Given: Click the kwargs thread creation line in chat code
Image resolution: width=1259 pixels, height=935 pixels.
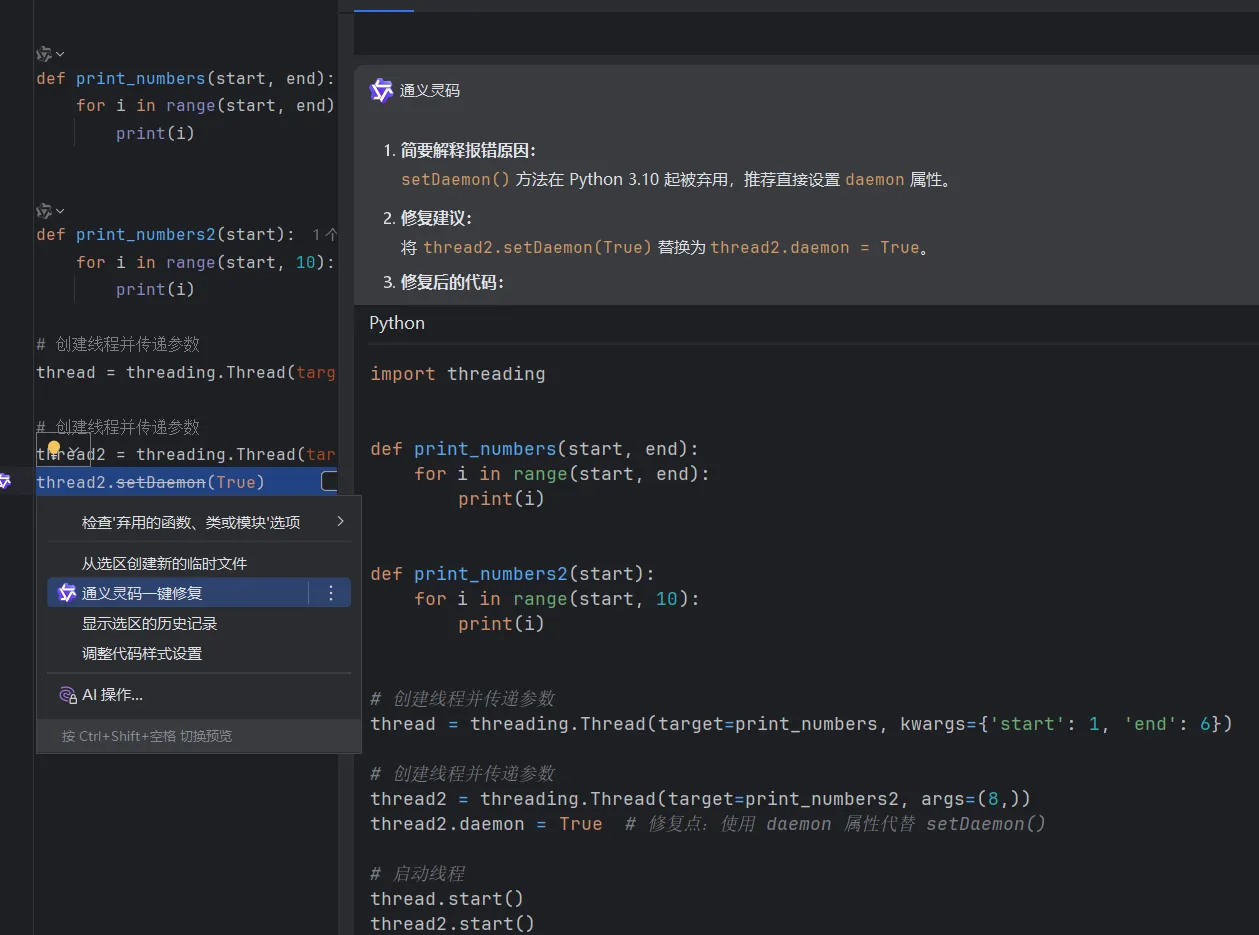Looking at the screenshot, I should [801, 724].
